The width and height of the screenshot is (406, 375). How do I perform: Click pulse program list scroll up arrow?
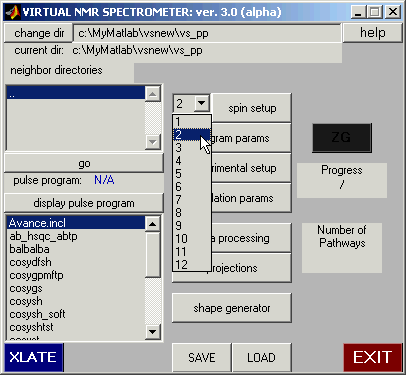tap(153, 224)
